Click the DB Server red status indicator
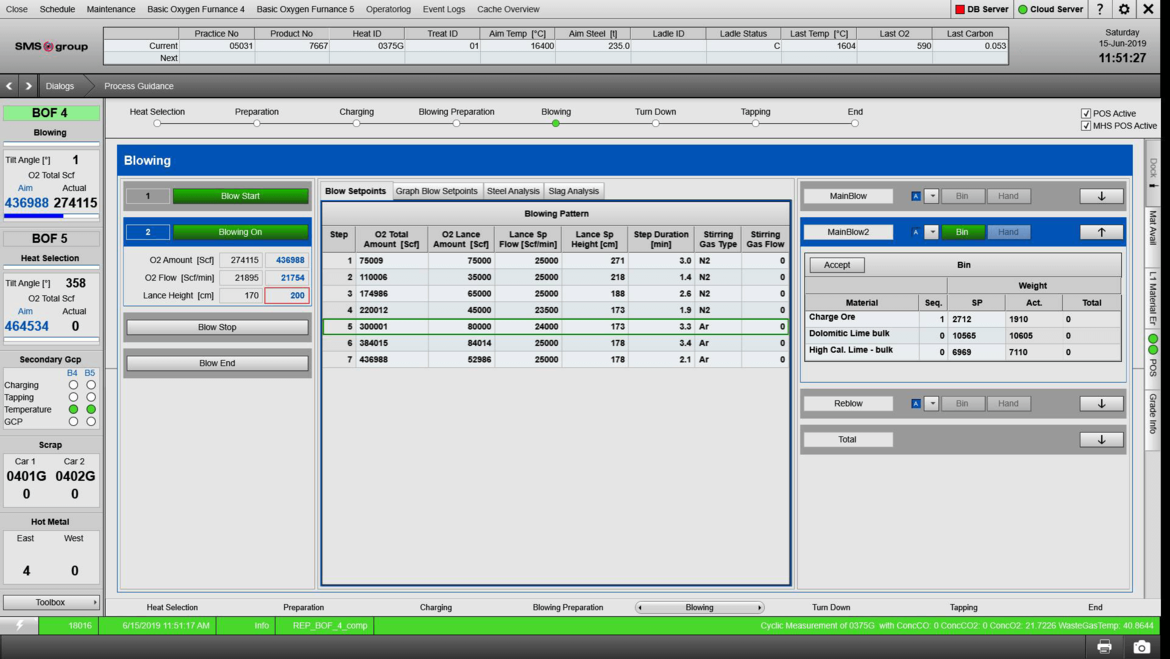1170x659 pixels. coord(960,9)
